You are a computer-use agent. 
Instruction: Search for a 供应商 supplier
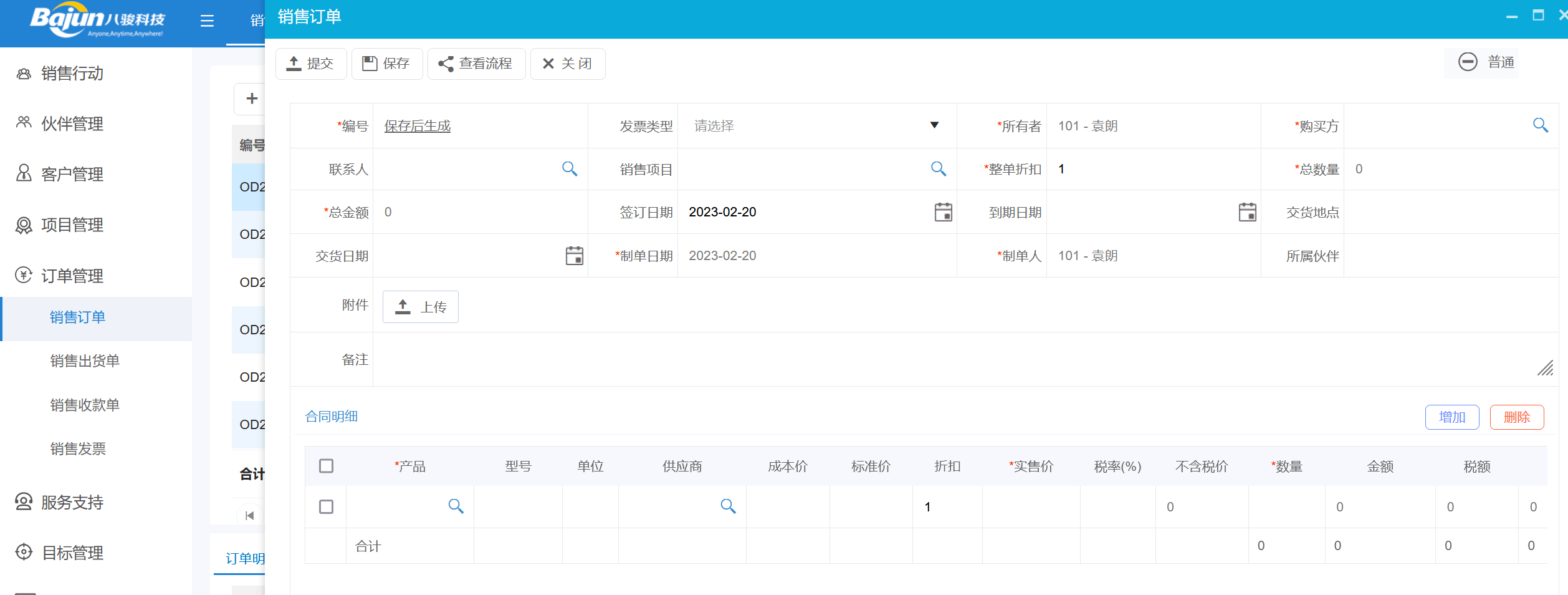(728, 506)
